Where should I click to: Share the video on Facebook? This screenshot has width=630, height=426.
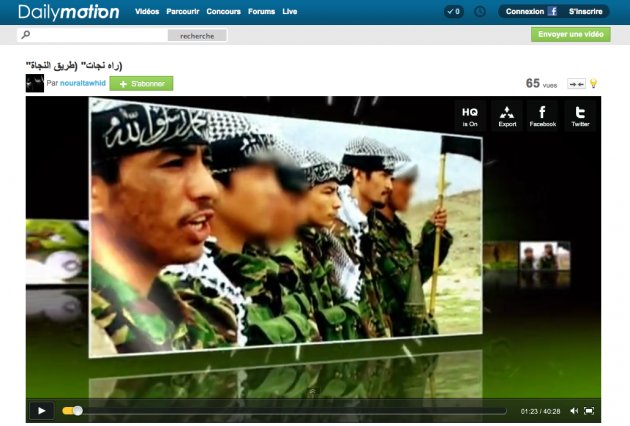point(542,115)
